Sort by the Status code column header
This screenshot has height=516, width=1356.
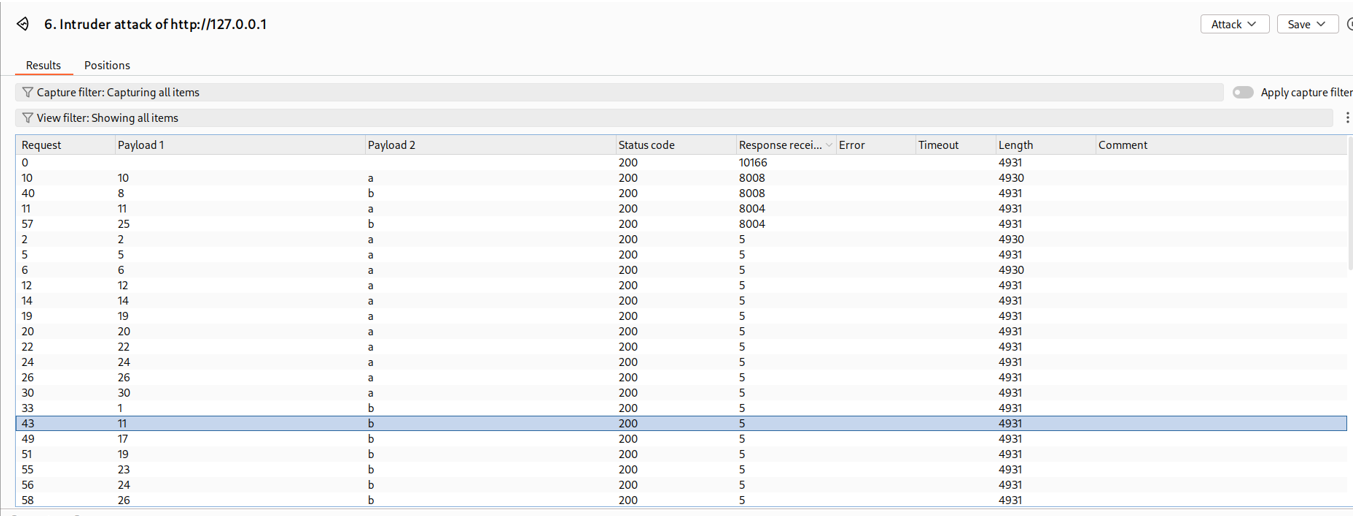(x=646, y=145)
